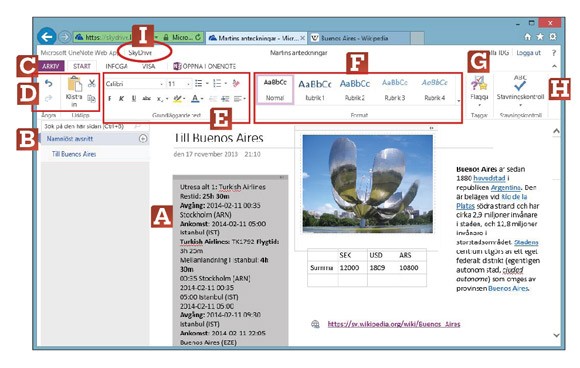Clear formatting with the eraser icon
580x368 pixels.
(236, 84)
